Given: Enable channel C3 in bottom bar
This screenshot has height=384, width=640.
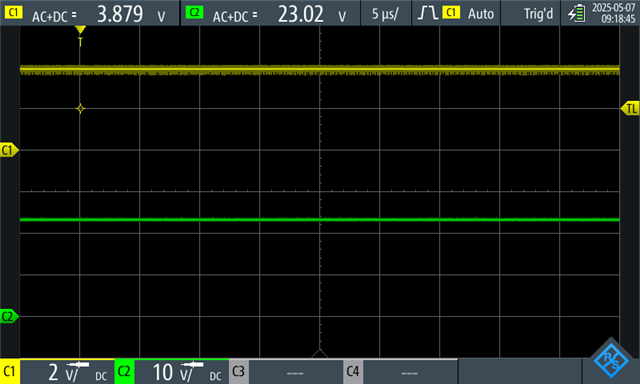Looking at the screenshot, I should coord(239,372).
